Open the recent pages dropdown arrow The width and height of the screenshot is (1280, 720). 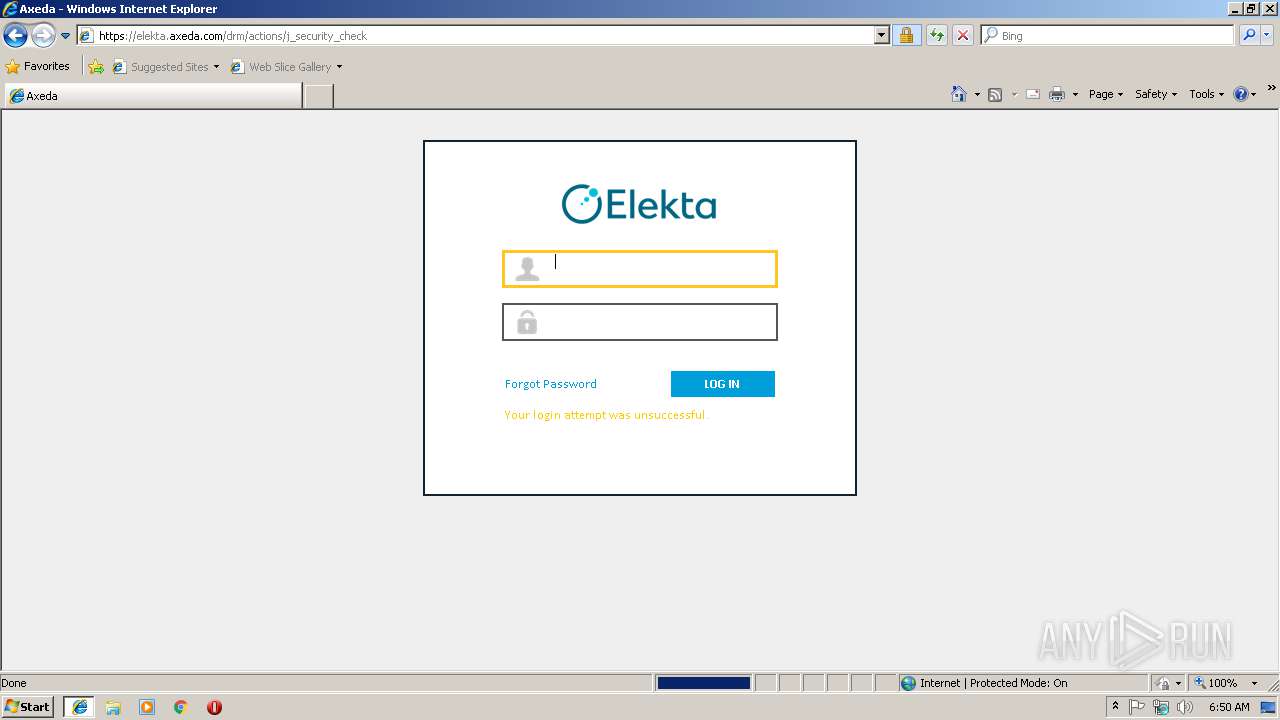[65, 36]
